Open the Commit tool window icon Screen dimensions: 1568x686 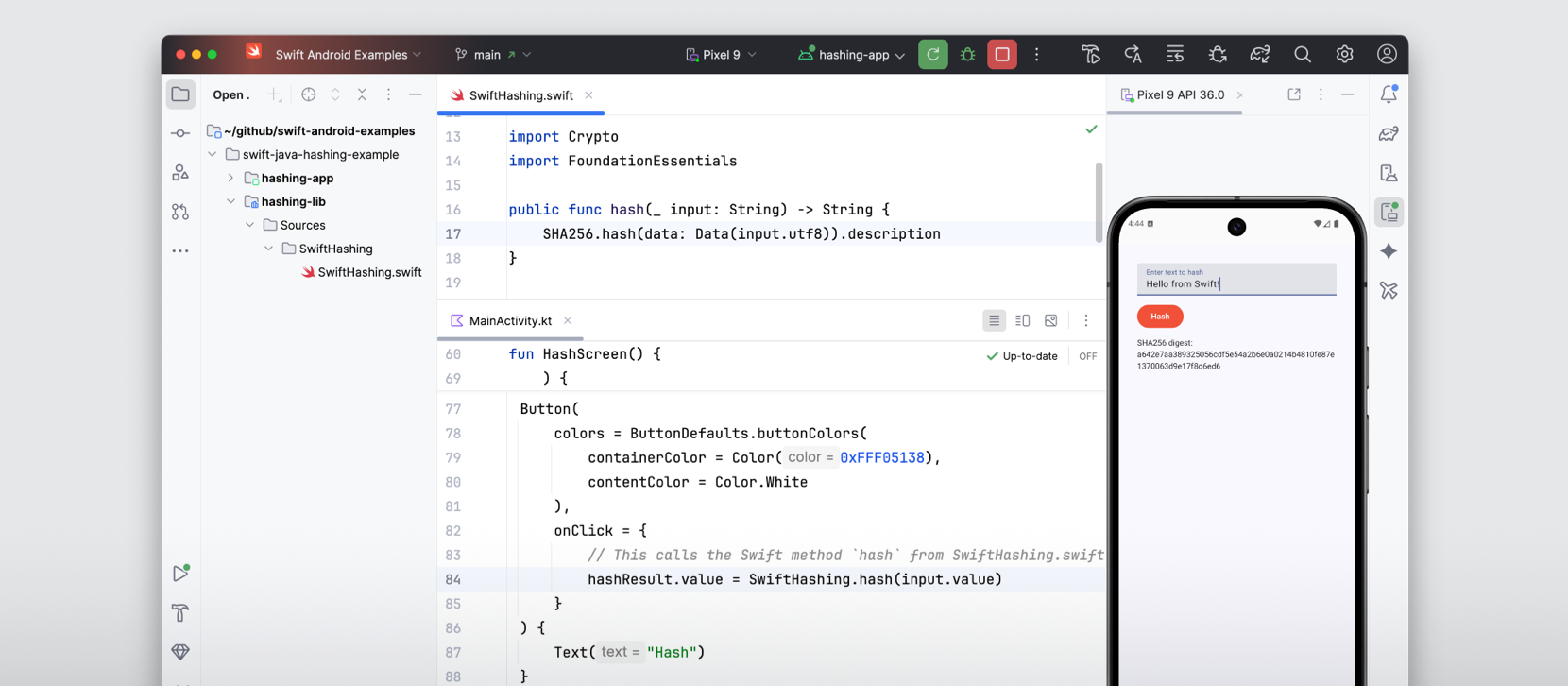[x=180, y=133]
